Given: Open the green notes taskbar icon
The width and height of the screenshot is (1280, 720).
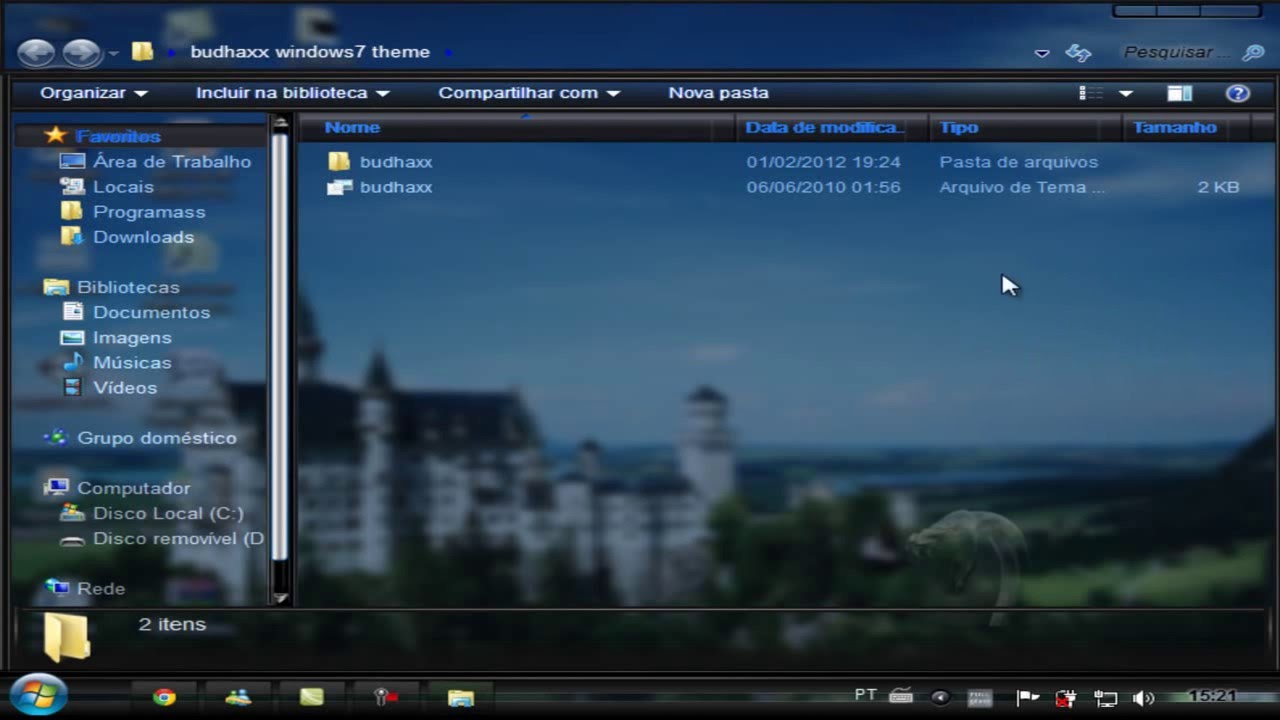Looking at the screenshot, I should 312,697.
